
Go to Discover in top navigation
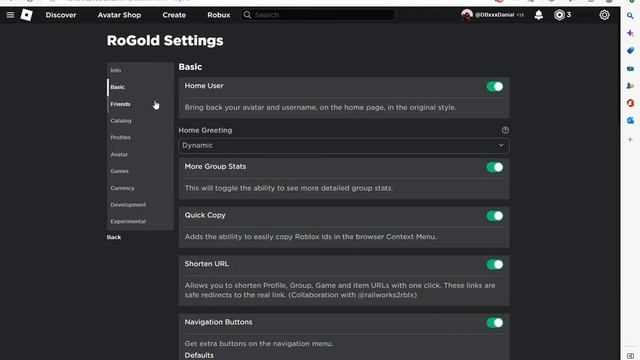click(61, 15)
